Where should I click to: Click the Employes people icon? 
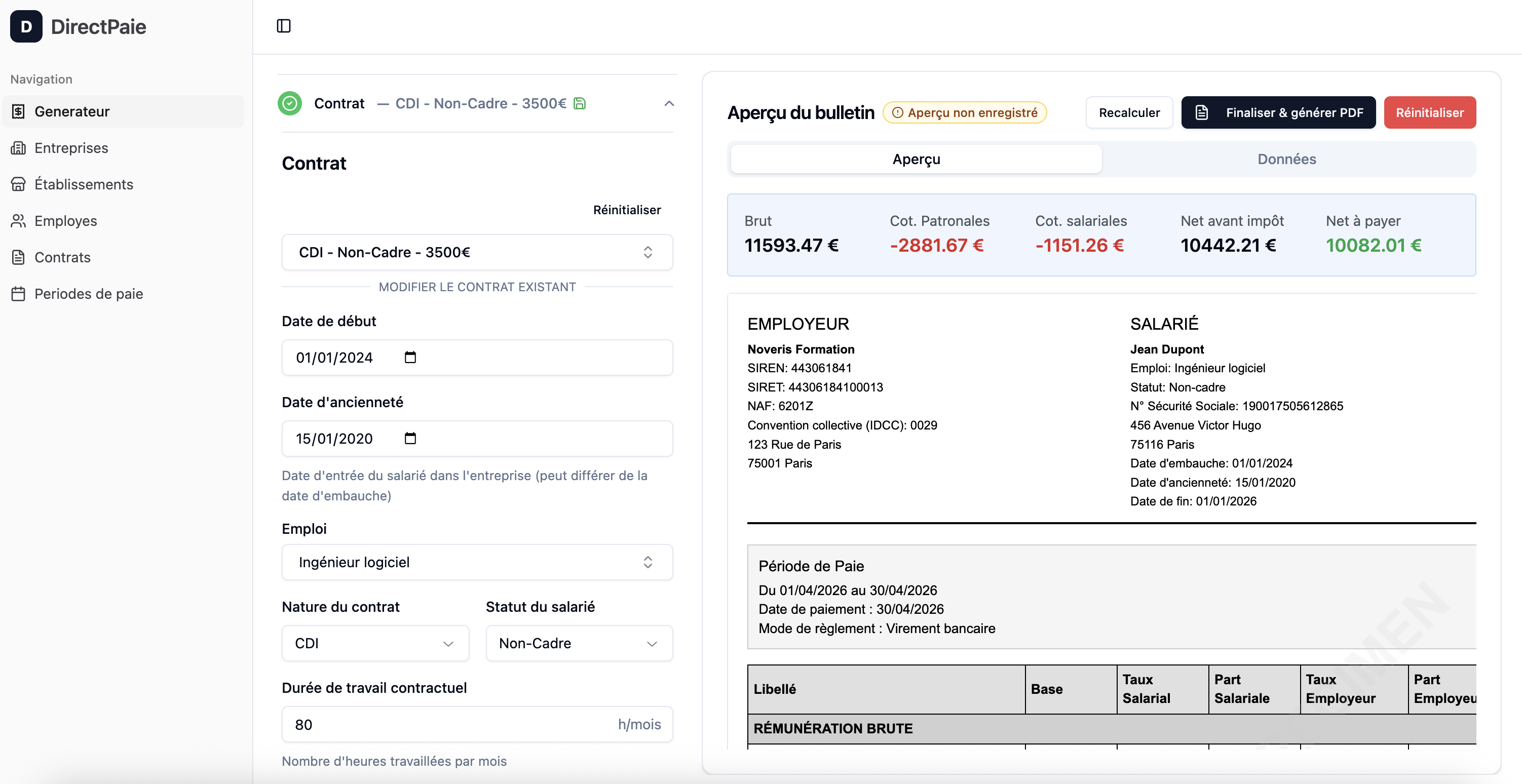[18, 221]
